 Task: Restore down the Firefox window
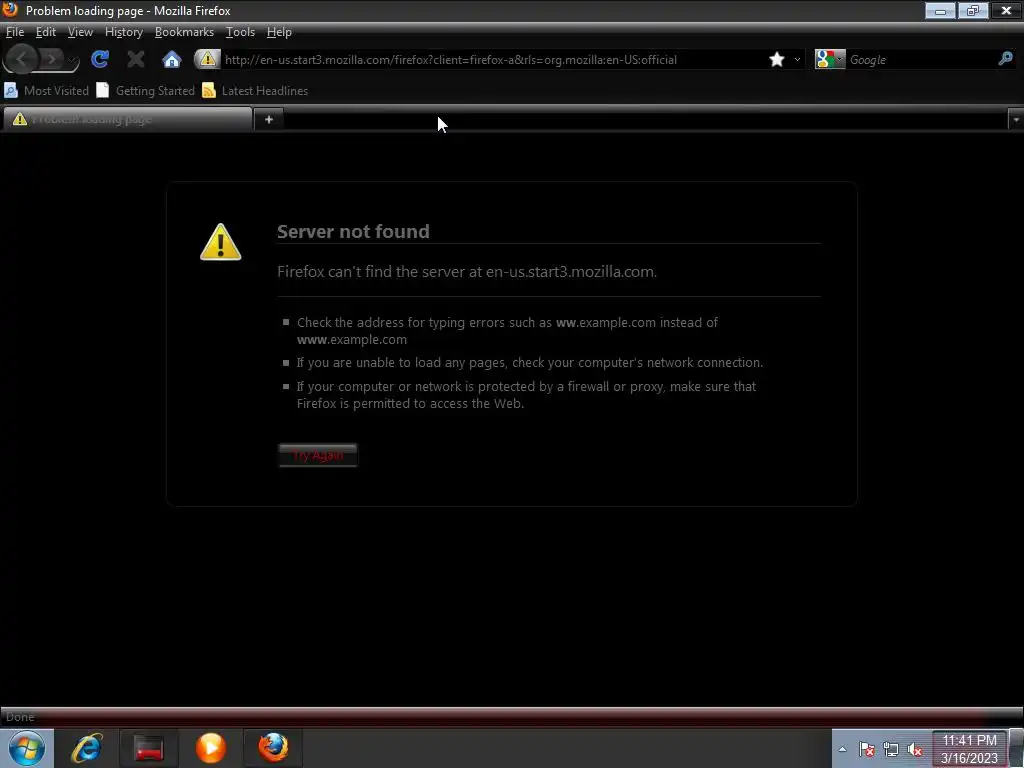(972, 10)
